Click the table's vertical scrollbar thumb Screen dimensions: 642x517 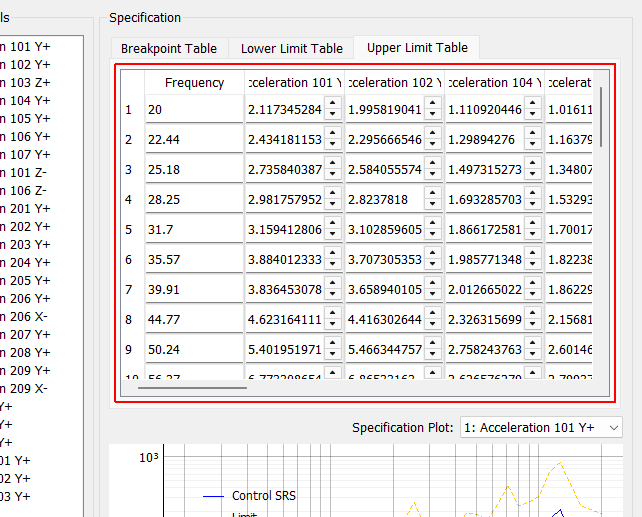(601, 117)
